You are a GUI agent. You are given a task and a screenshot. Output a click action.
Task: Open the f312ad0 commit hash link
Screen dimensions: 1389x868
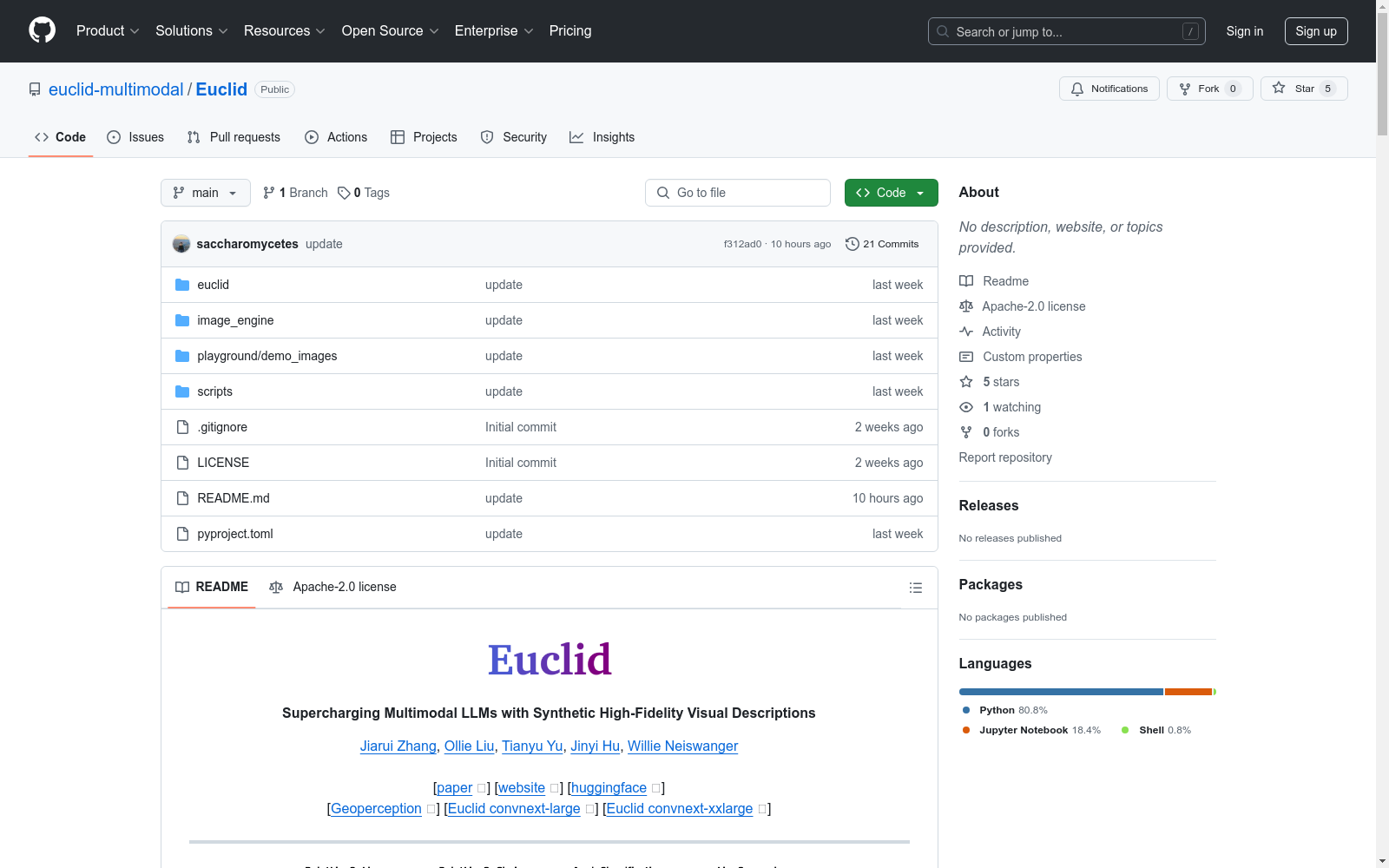click(x=742, y=244)
